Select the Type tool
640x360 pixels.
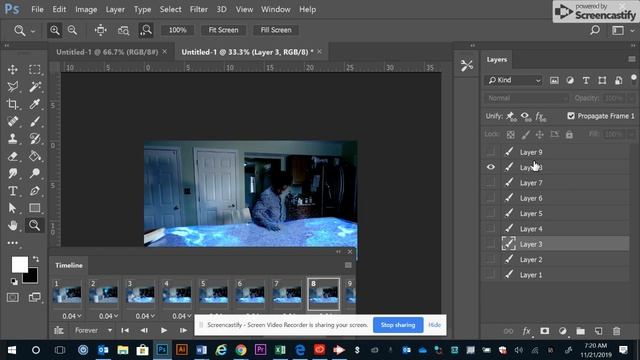pos(13,191)
